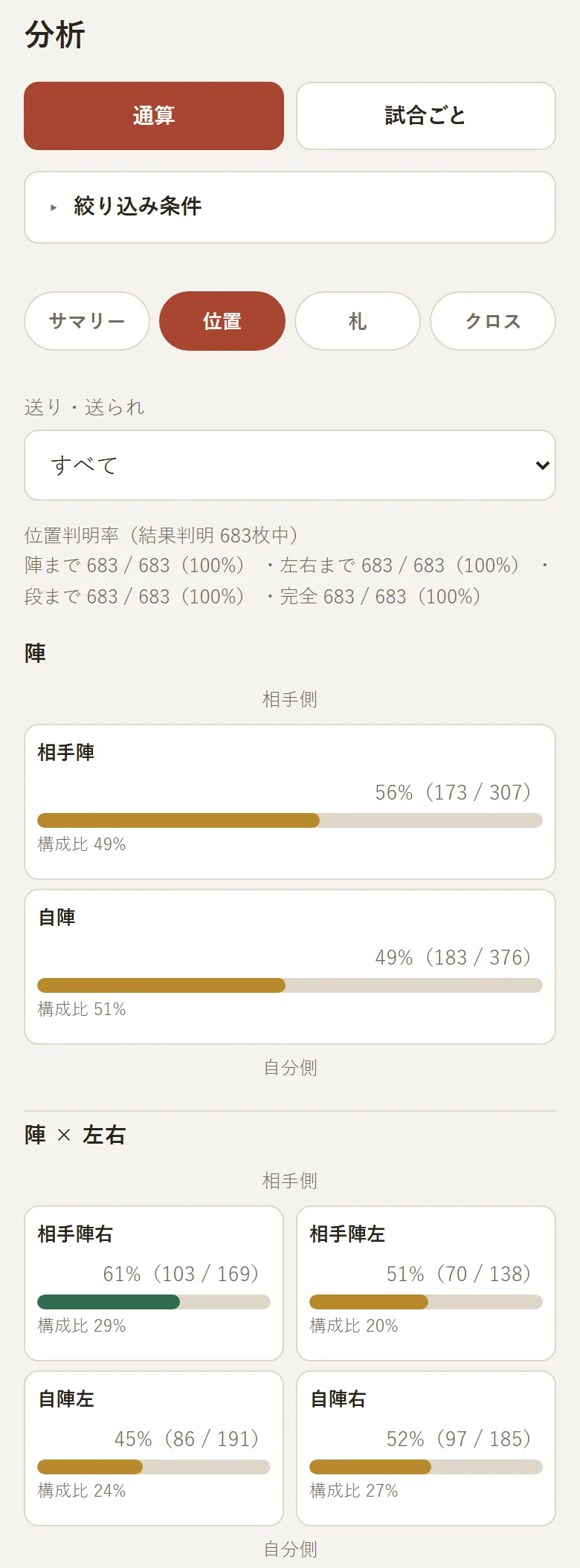Click the 分析 page heading
The width and height of the screenshot is (580, 1568).
point(55,35)
